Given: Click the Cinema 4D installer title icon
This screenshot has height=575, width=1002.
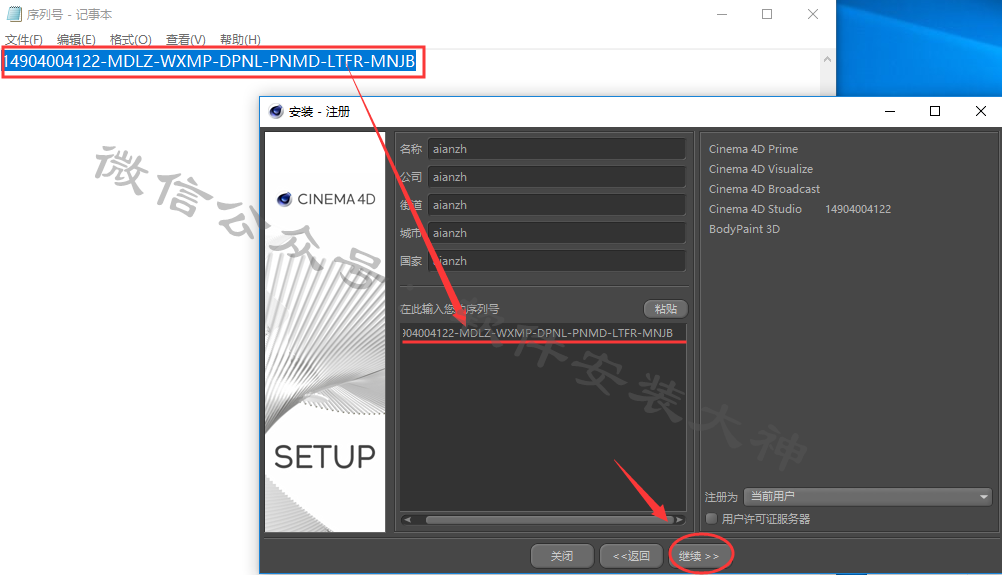Looking at the screenshot, I should (x=276, y=112).
